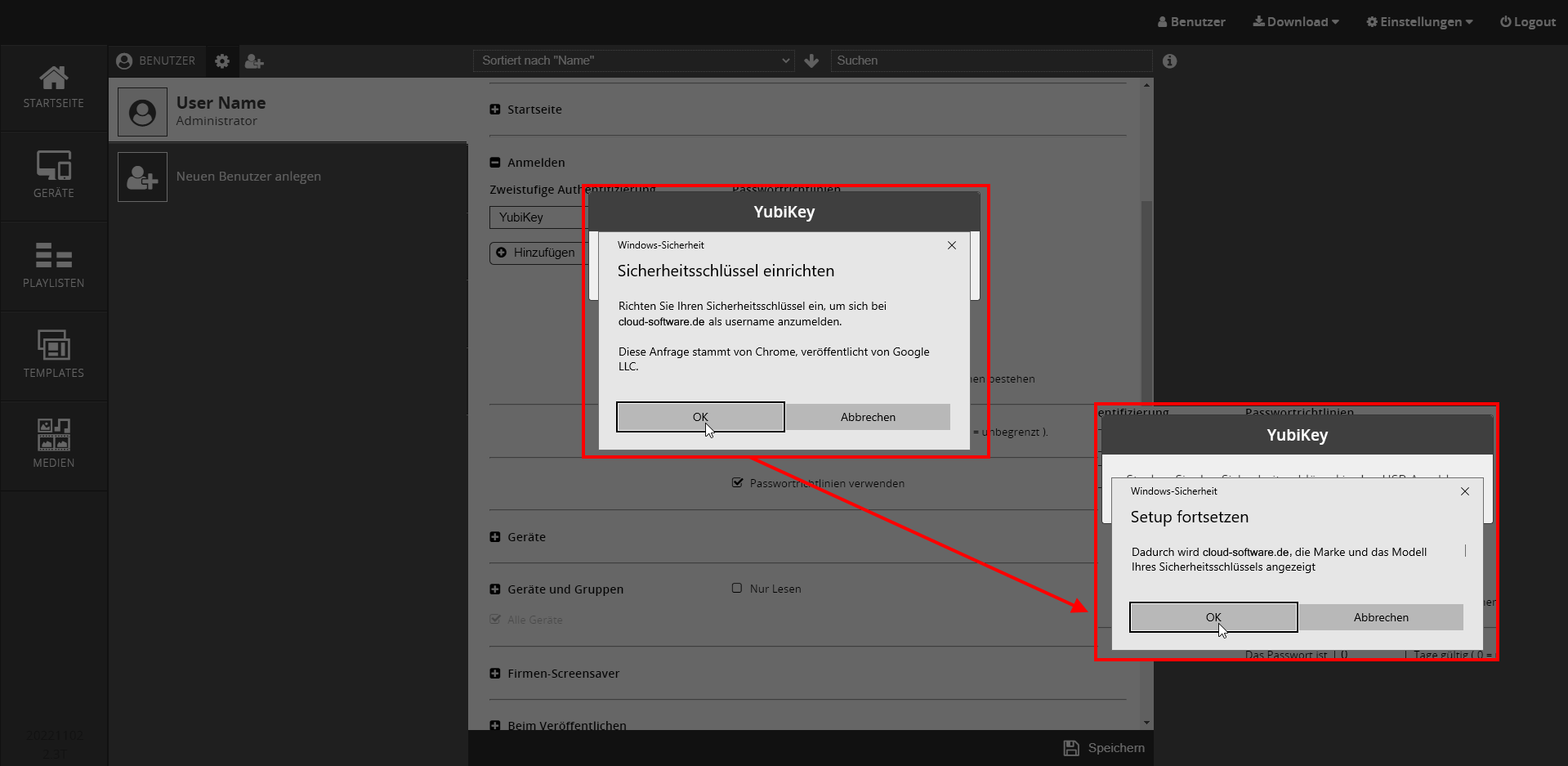Open the Einstellungen menu in top bar
1568x766 pixels.
point(1419,22)
